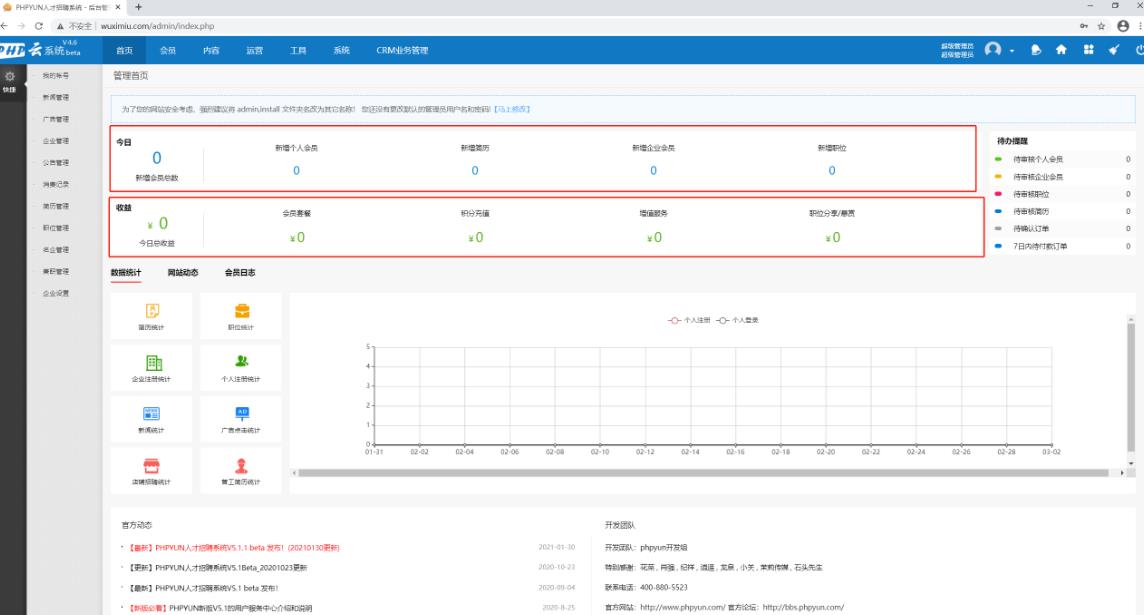The image size is (1144, 615).
Task: Toggle the 个人注册 legend series in chart
Action: point(690,320)
